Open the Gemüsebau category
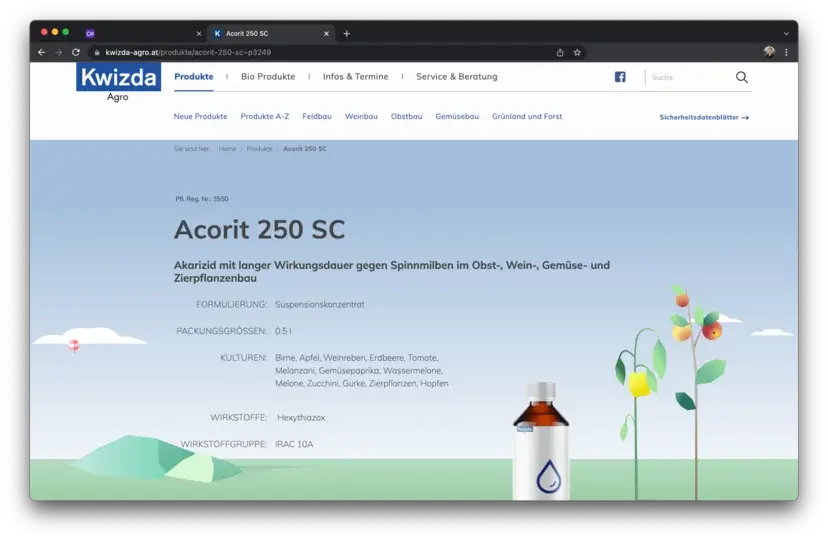 click(x=457, y=116)
